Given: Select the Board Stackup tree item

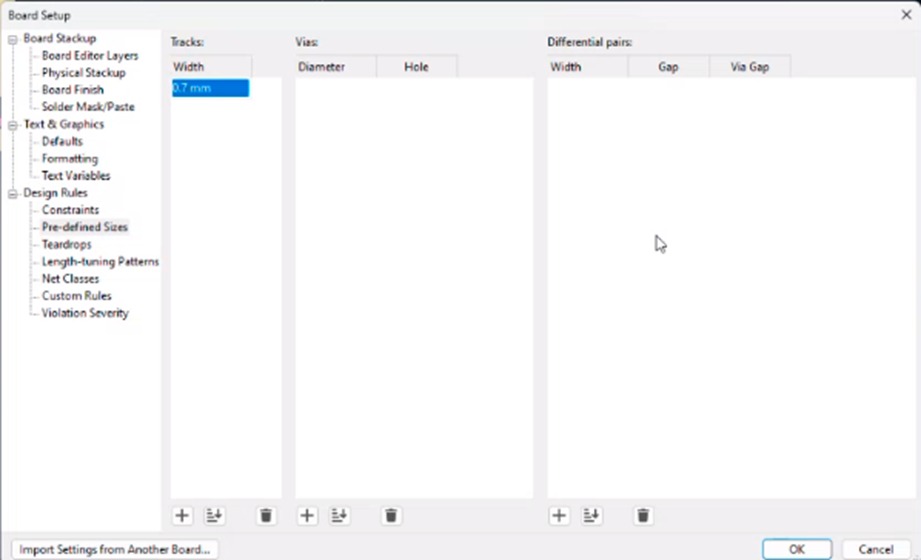Looking at the screenshot, I should point(59,39).
